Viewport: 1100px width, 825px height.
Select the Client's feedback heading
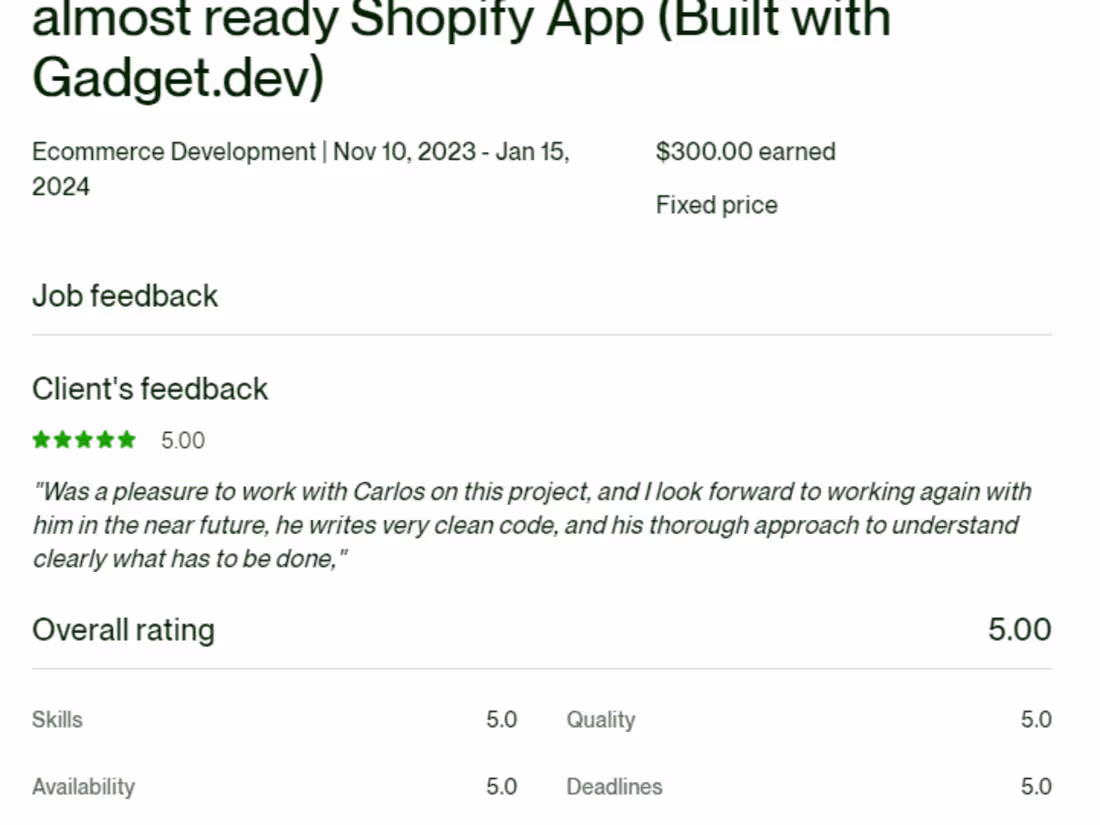coord(149,389)
